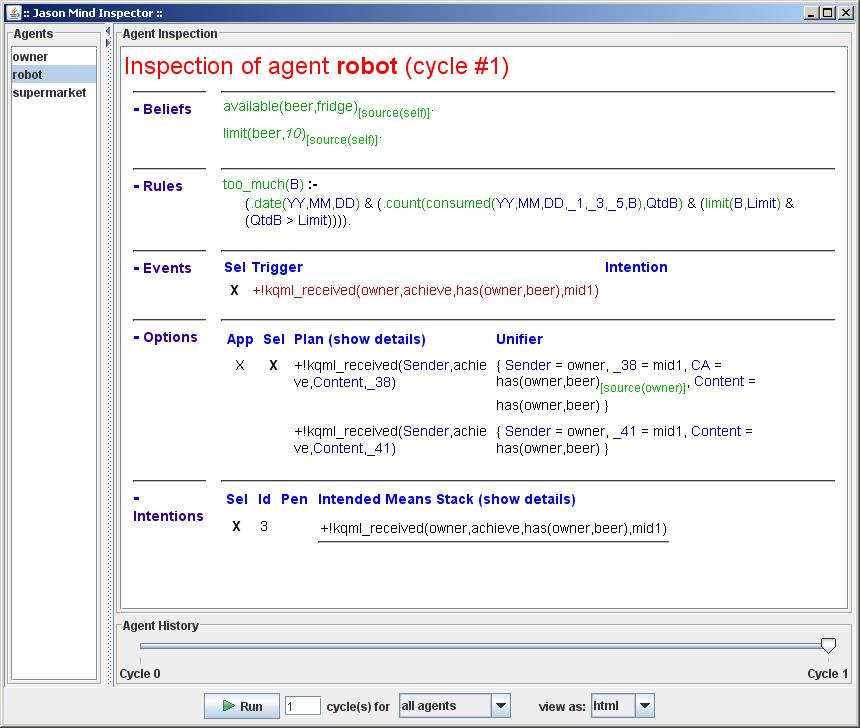Click the event trigger +!kqml_received text
Screen dimensions: 860x728
tap(425, 290)
